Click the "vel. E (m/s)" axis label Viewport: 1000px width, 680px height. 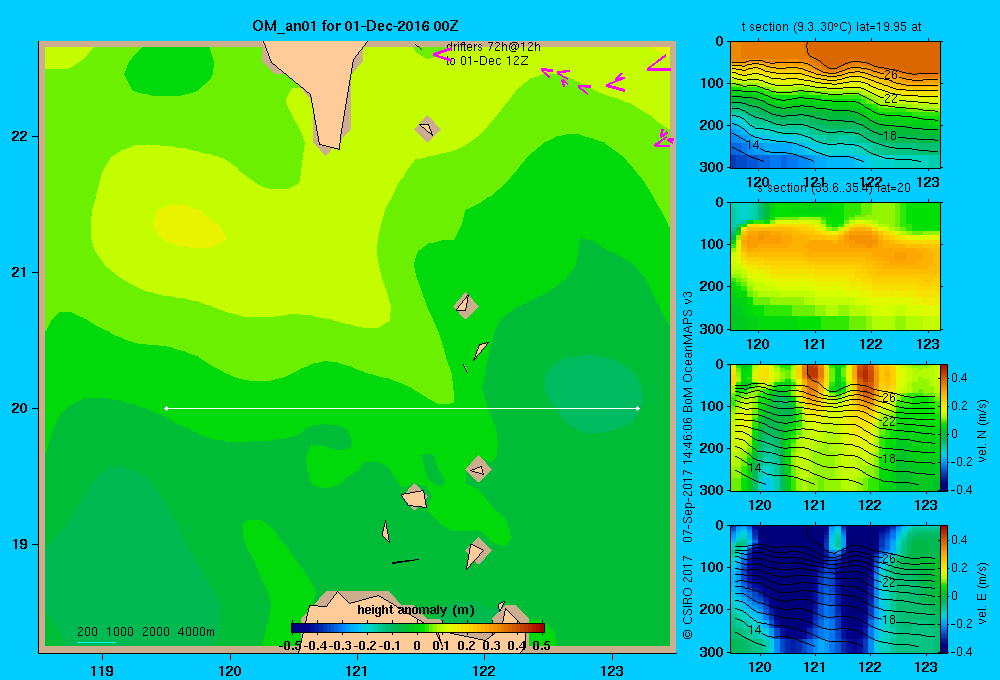(982, 593)
